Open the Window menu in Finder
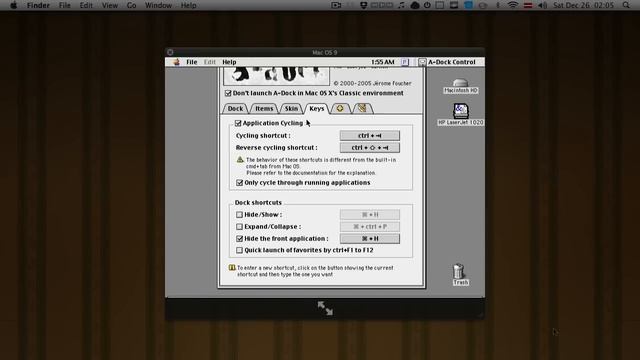 pos(158,5)
